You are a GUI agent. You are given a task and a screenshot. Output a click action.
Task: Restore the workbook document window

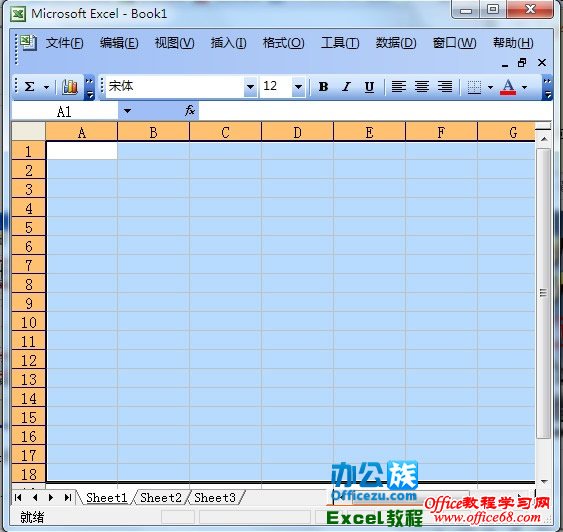click(x=522, y=63)
